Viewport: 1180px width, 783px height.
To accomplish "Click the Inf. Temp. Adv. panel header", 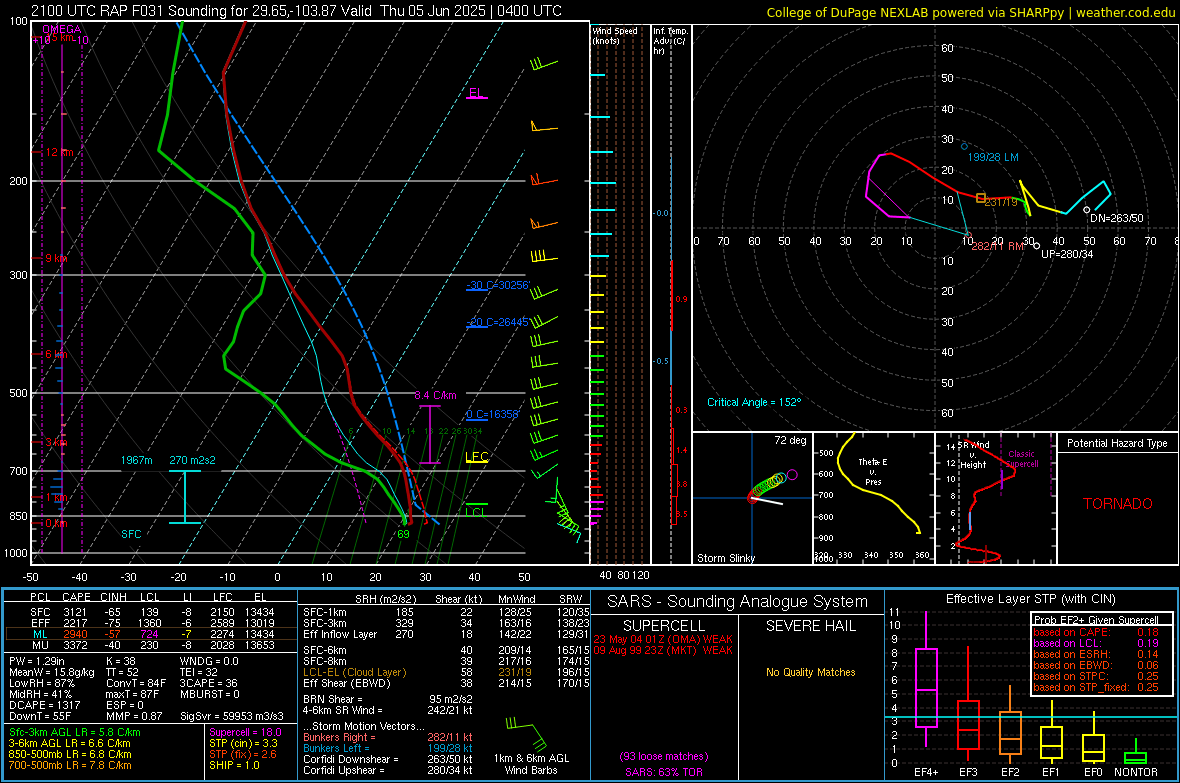I will pos(670,41).
